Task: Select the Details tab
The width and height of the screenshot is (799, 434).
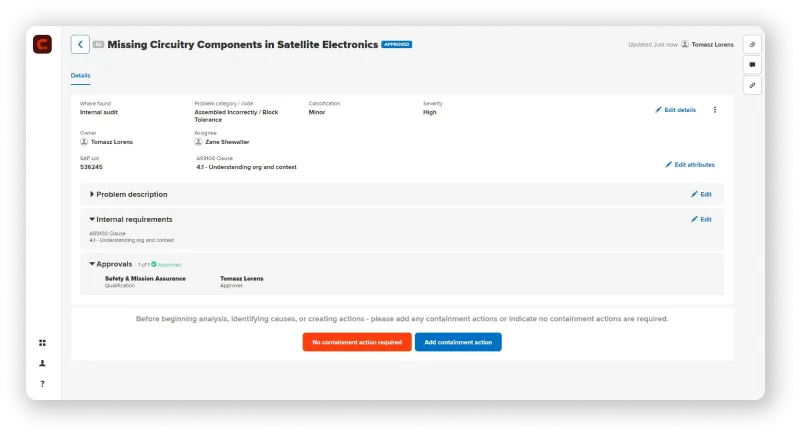Action: (80, 75)
